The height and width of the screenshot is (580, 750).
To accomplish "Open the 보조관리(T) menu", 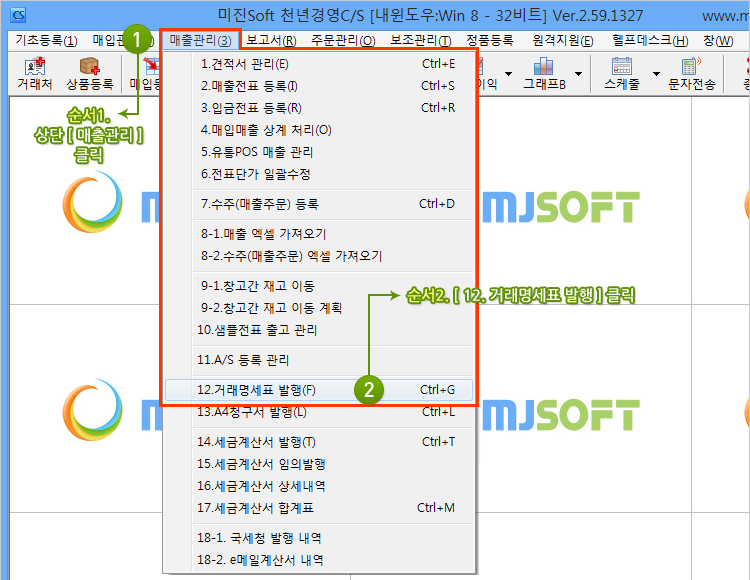I will tap(420, 40).
